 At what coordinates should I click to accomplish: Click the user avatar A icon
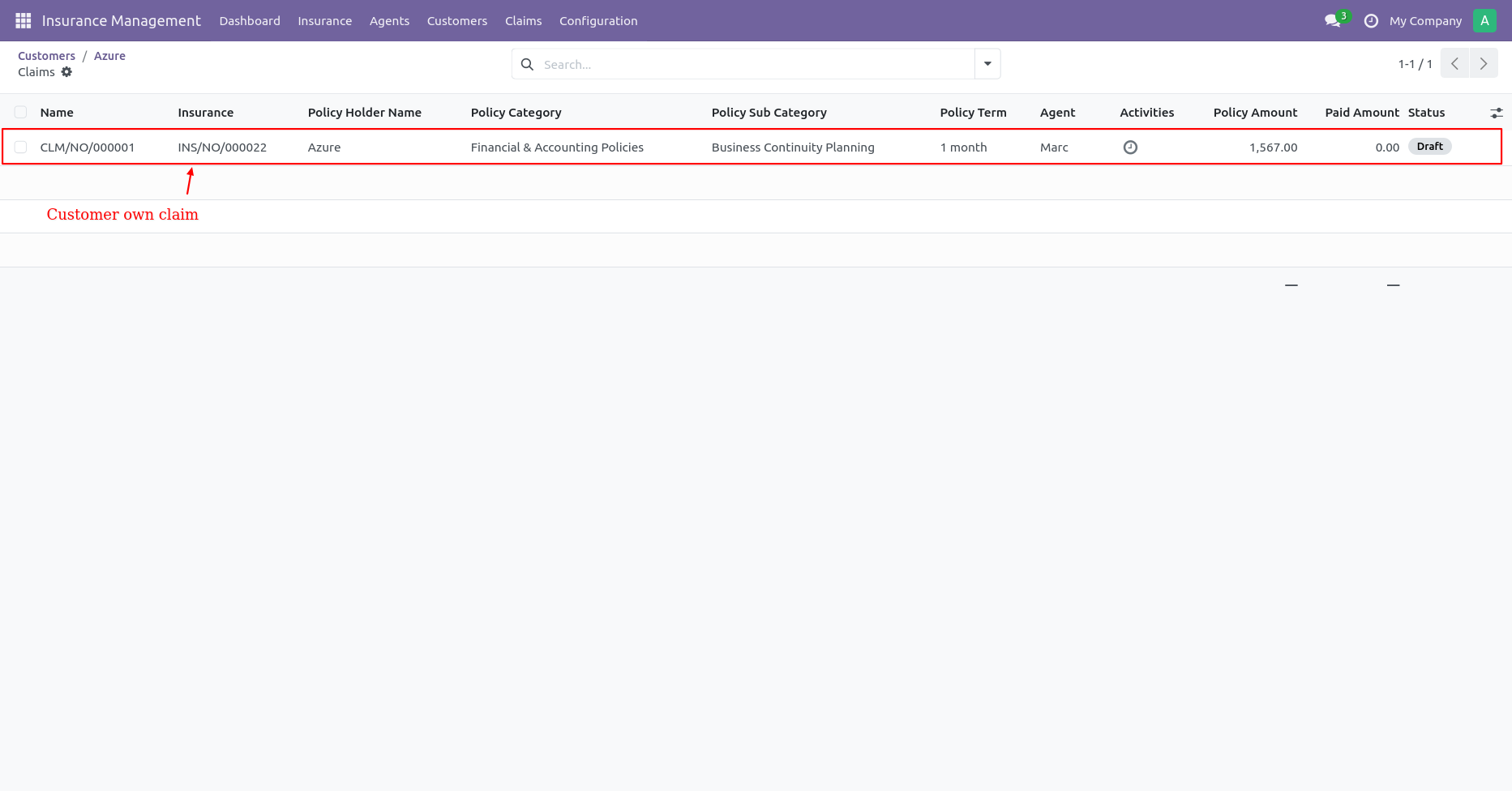tap(1484, 20)
